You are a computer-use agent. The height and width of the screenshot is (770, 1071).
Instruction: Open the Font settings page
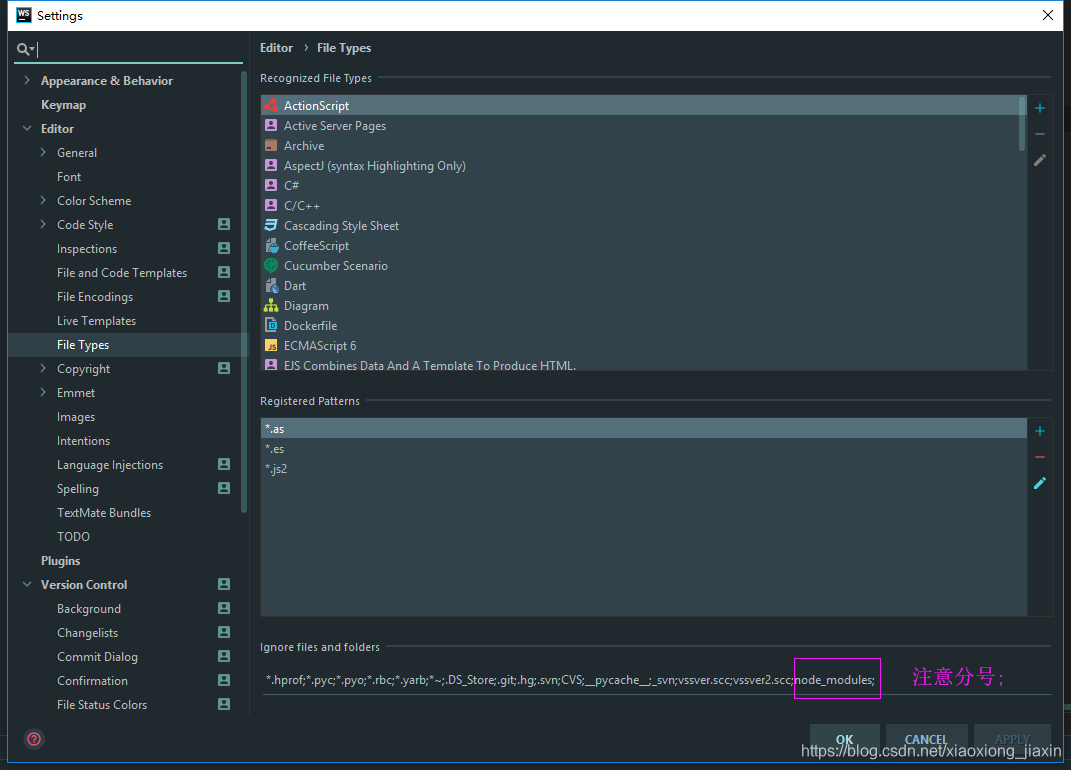tap(69, 176)
